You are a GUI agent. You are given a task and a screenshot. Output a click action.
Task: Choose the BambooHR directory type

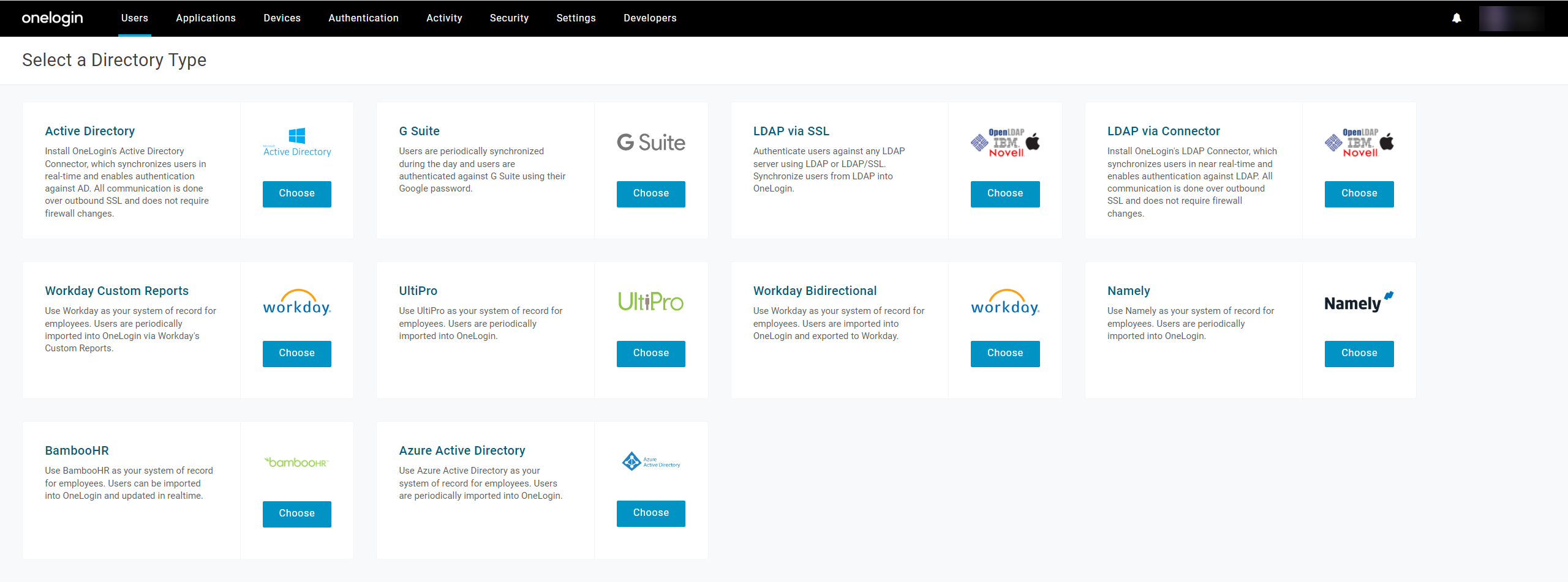(x=297, y=514)
